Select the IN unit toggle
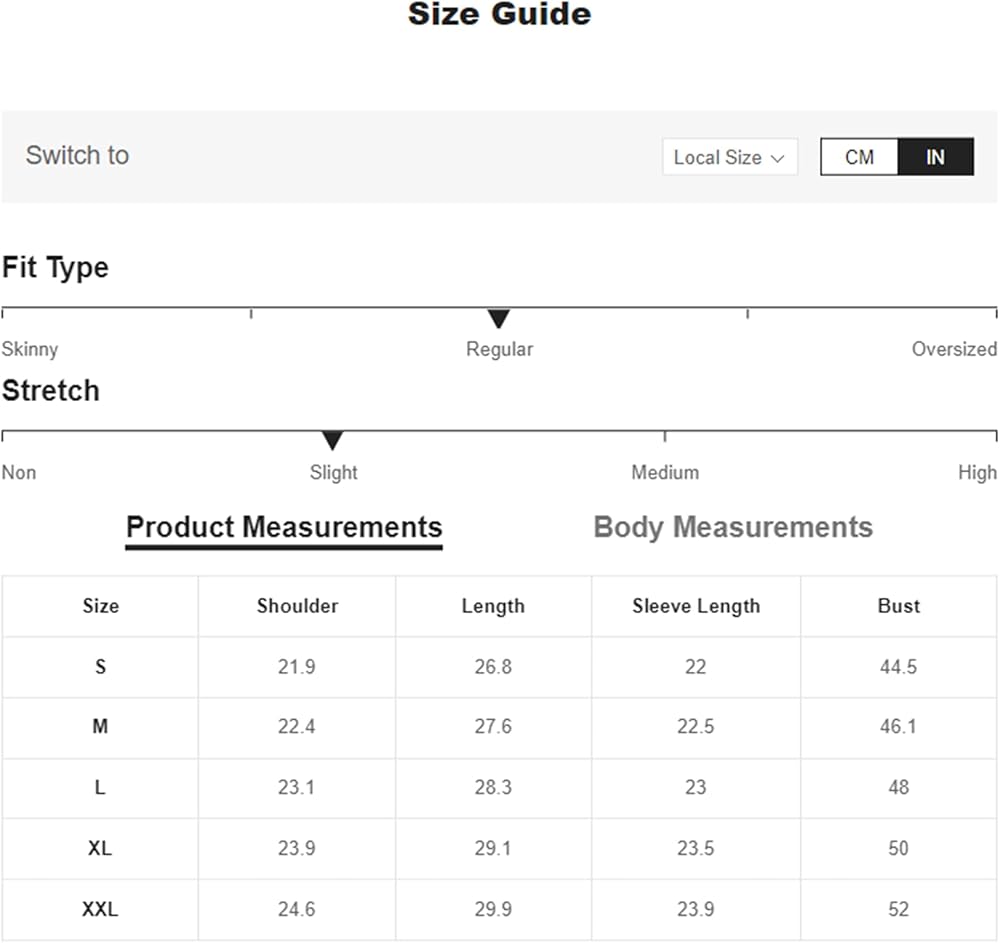Image resolution: width=1000 pixels, height=943 pixels. click(935, 157)
